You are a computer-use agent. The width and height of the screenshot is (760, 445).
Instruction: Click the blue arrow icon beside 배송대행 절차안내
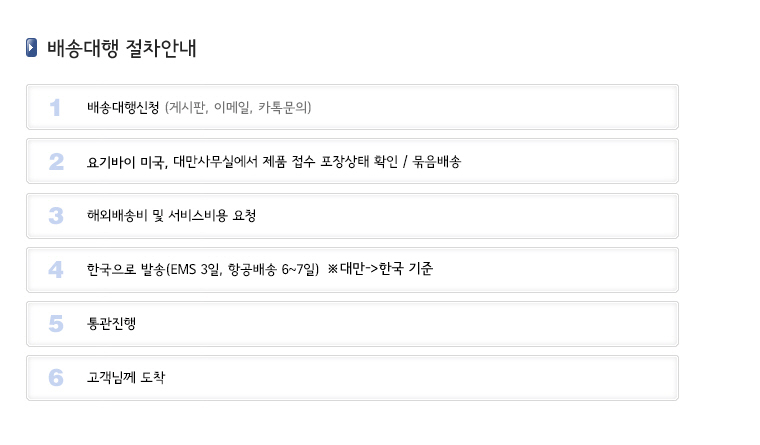click(x=32, y=48)
